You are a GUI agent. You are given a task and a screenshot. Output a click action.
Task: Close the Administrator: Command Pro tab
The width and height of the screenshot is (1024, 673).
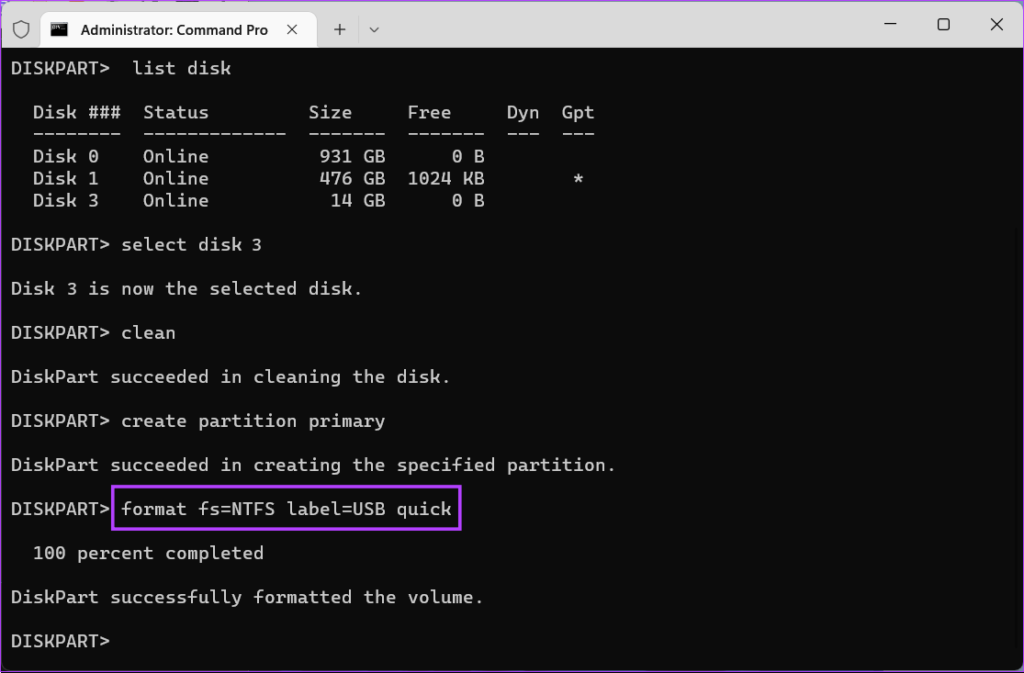point(292,29)
